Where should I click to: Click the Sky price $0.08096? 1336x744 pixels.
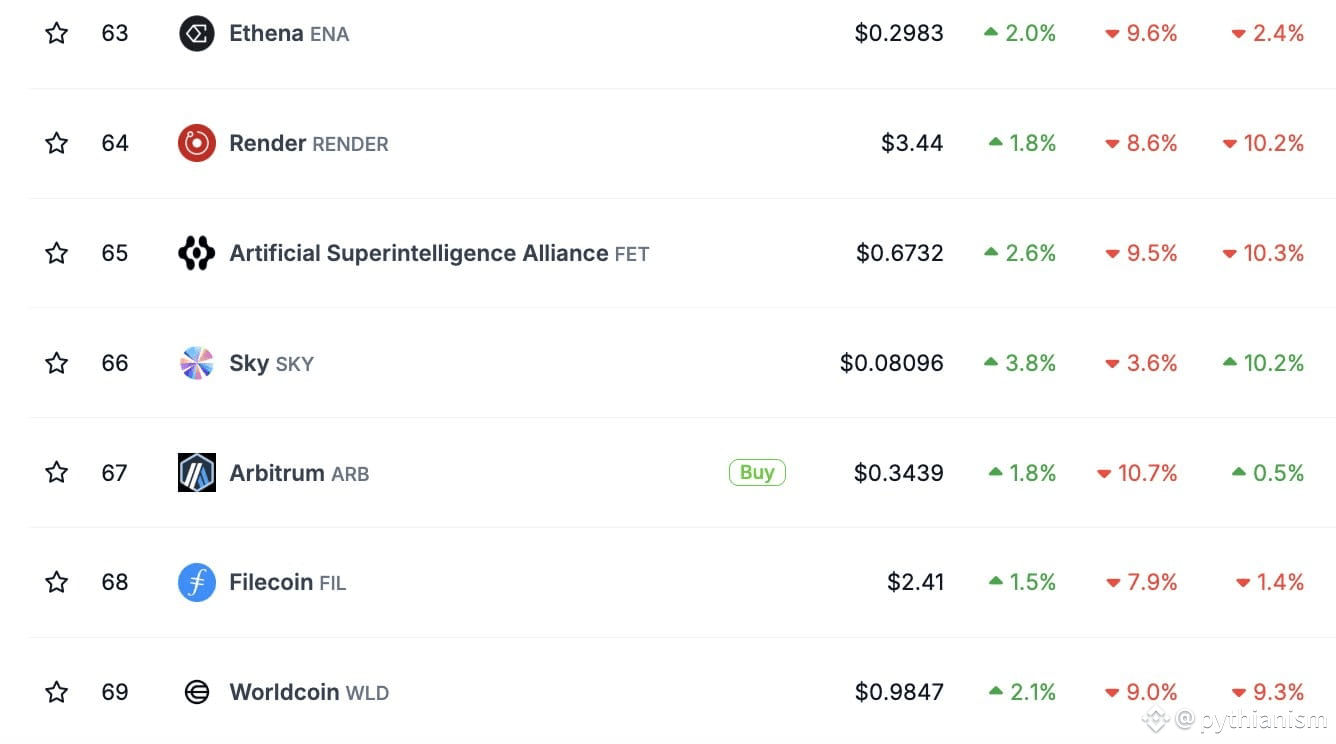tap(892, 363)
